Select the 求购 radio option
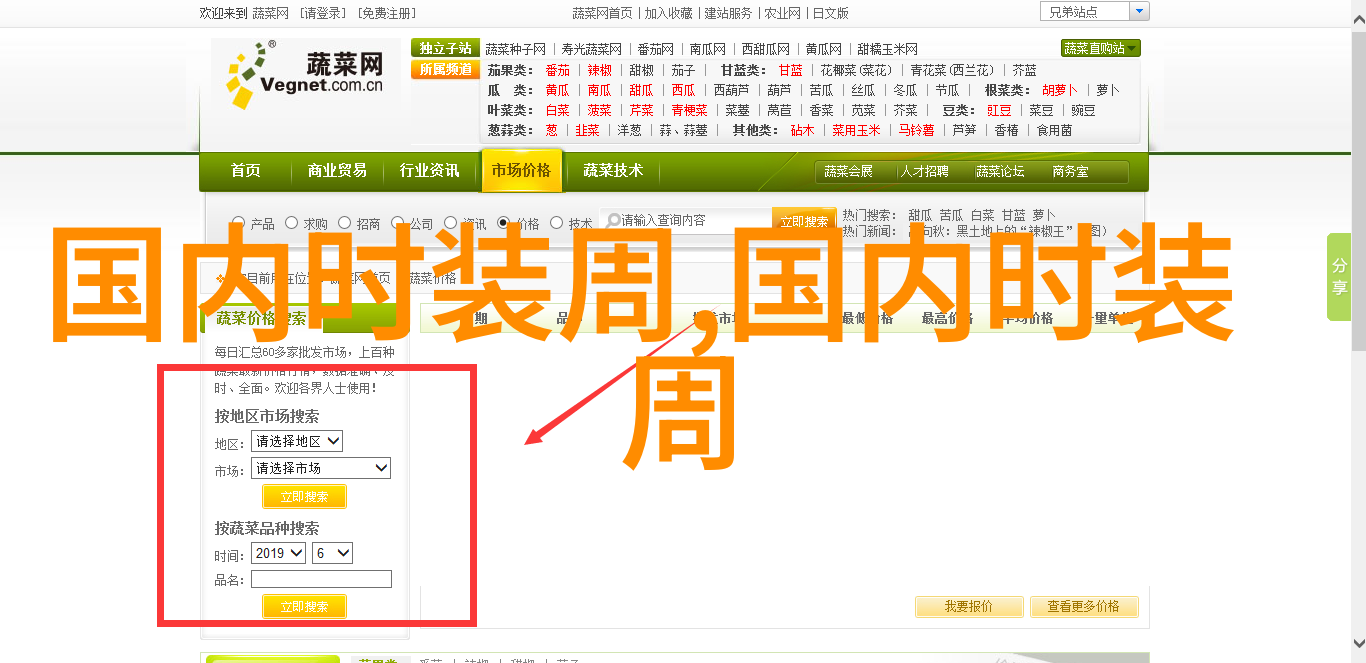The width and height of the screenshot is (1366, 663). click(291, 223)
